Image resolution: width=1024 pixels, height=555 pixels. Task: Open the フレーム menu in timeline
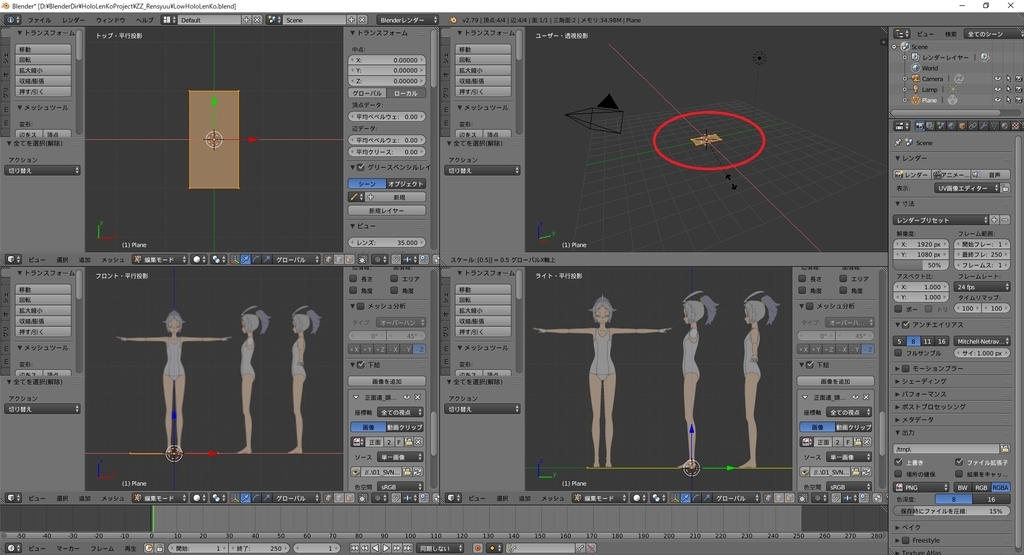102,548
